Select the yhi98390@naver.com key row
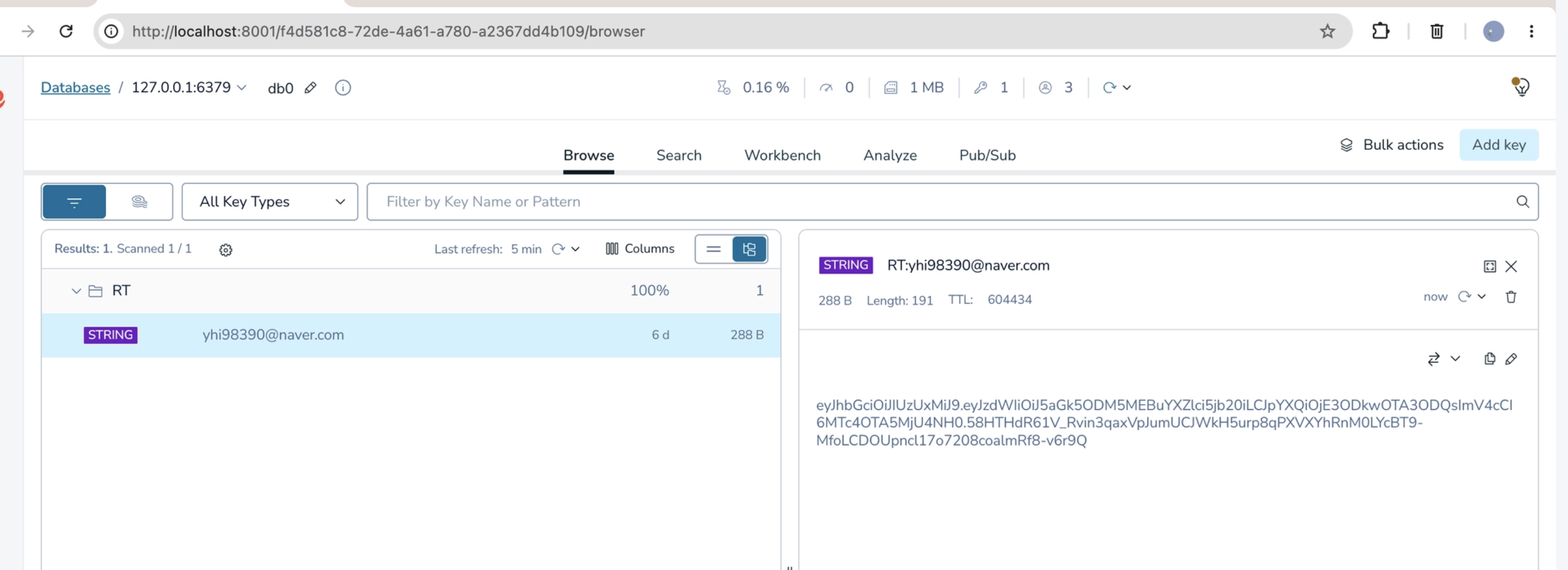The width and height of the screenshot is (1568, 570). point(411,335)
